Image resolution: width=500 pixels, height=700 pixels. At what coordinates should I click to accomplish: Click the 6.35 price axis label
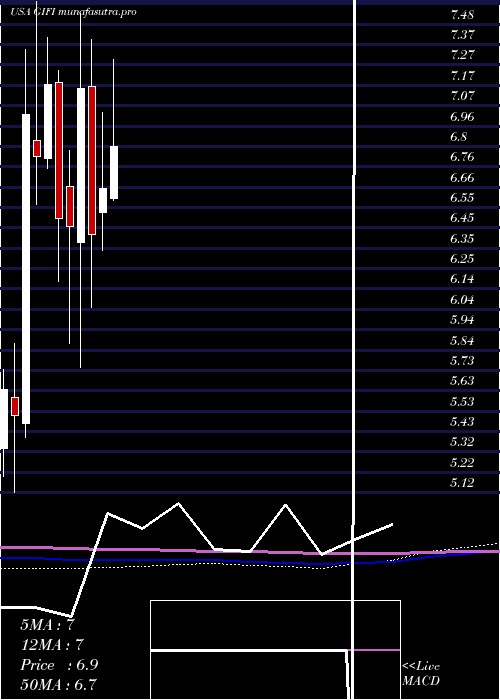462,238
